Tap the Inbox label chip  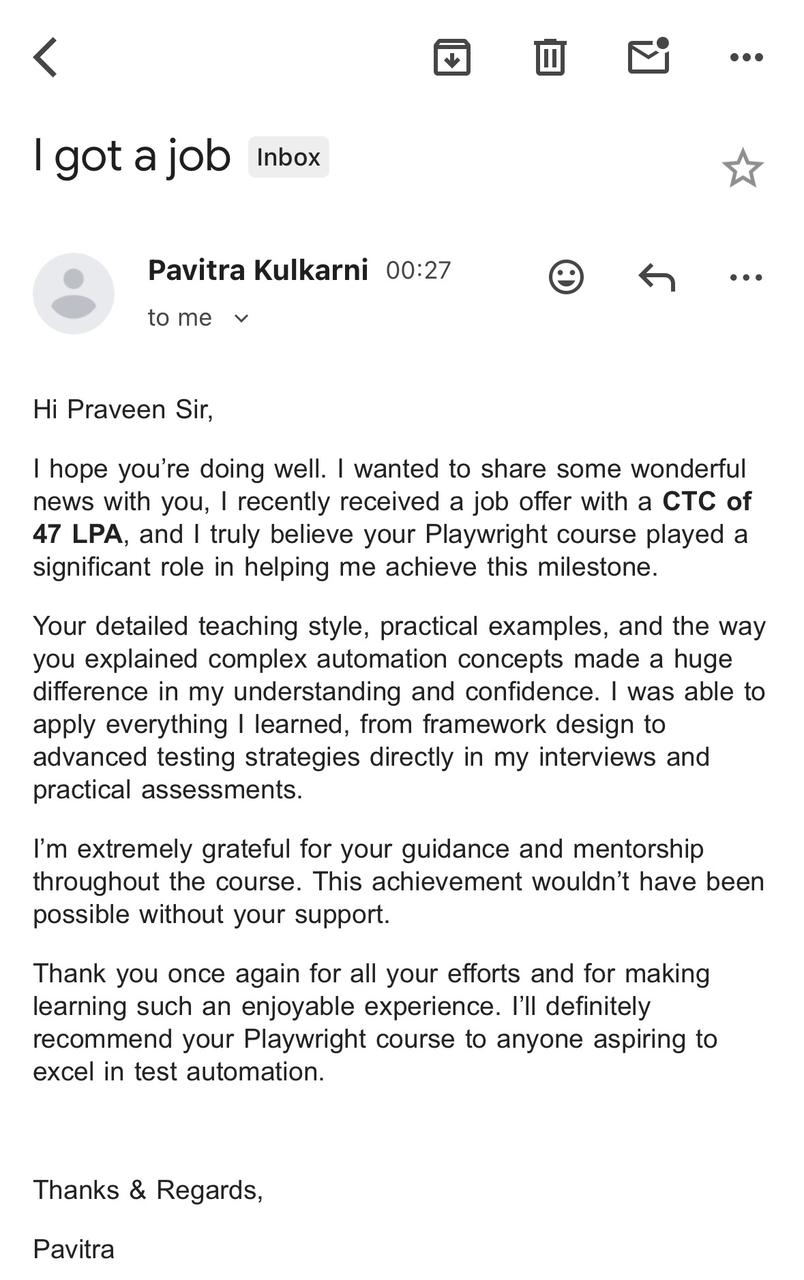[288, 157]
